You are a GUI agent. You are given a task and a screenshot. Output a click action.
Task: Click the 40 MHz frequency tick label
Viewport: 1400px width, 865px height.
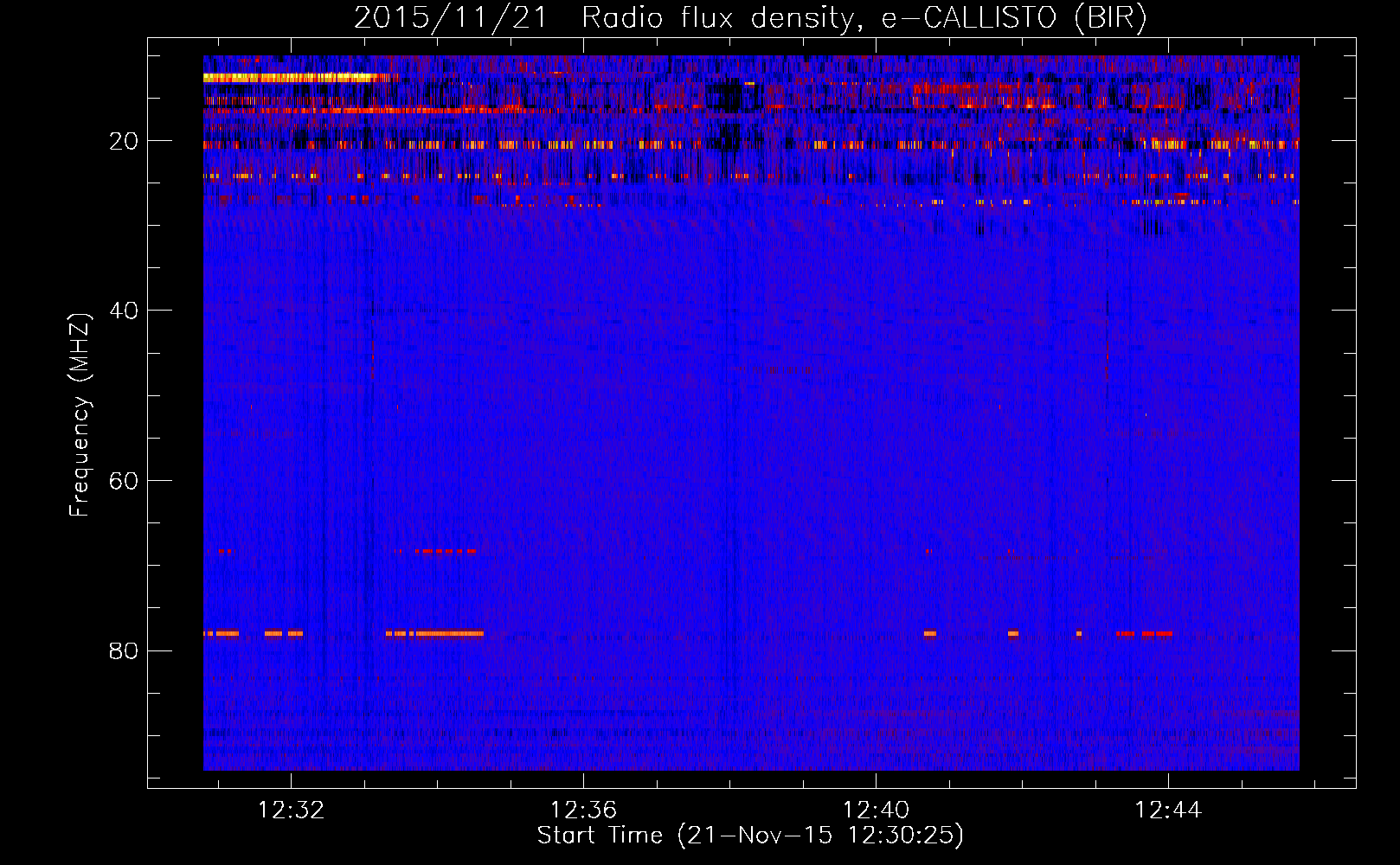125,311
